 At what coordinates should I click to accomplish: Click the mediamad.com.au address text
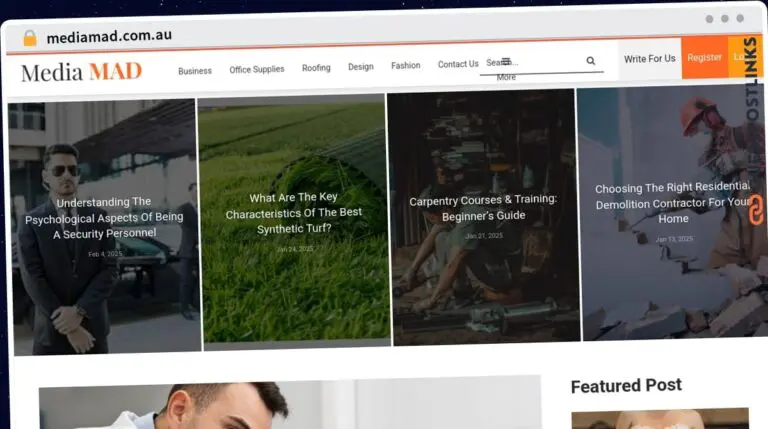pos(109,36)
